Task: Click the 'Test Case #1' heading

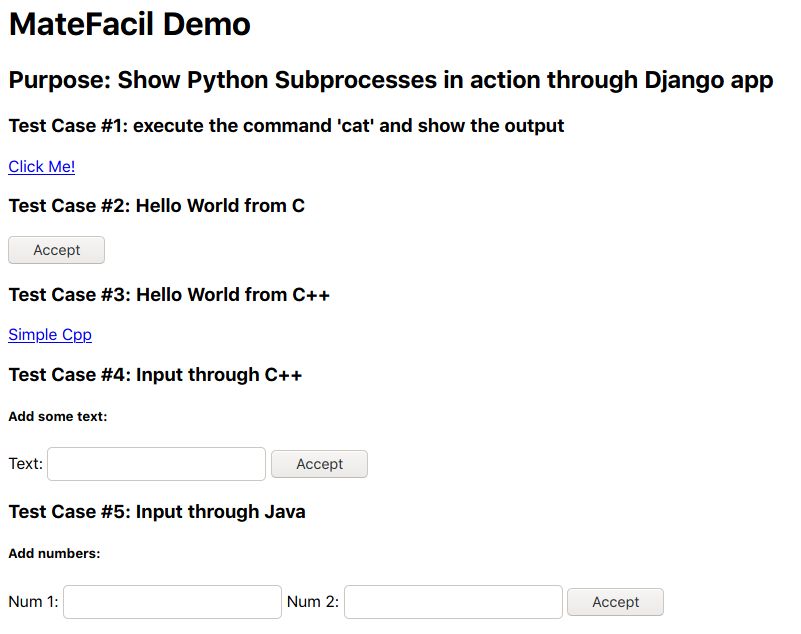Action: pyautogui.click(x=287, y=126)
